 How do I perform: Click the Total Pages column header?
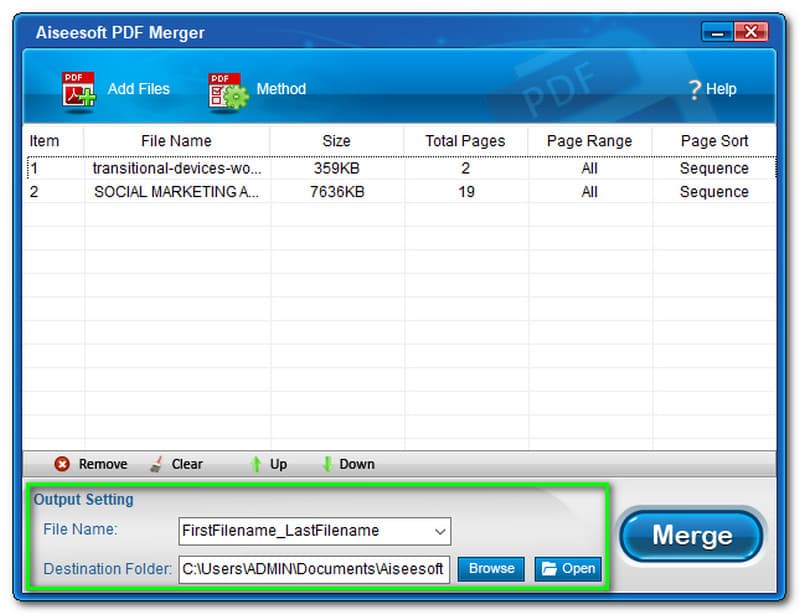(x=465, y=141)
